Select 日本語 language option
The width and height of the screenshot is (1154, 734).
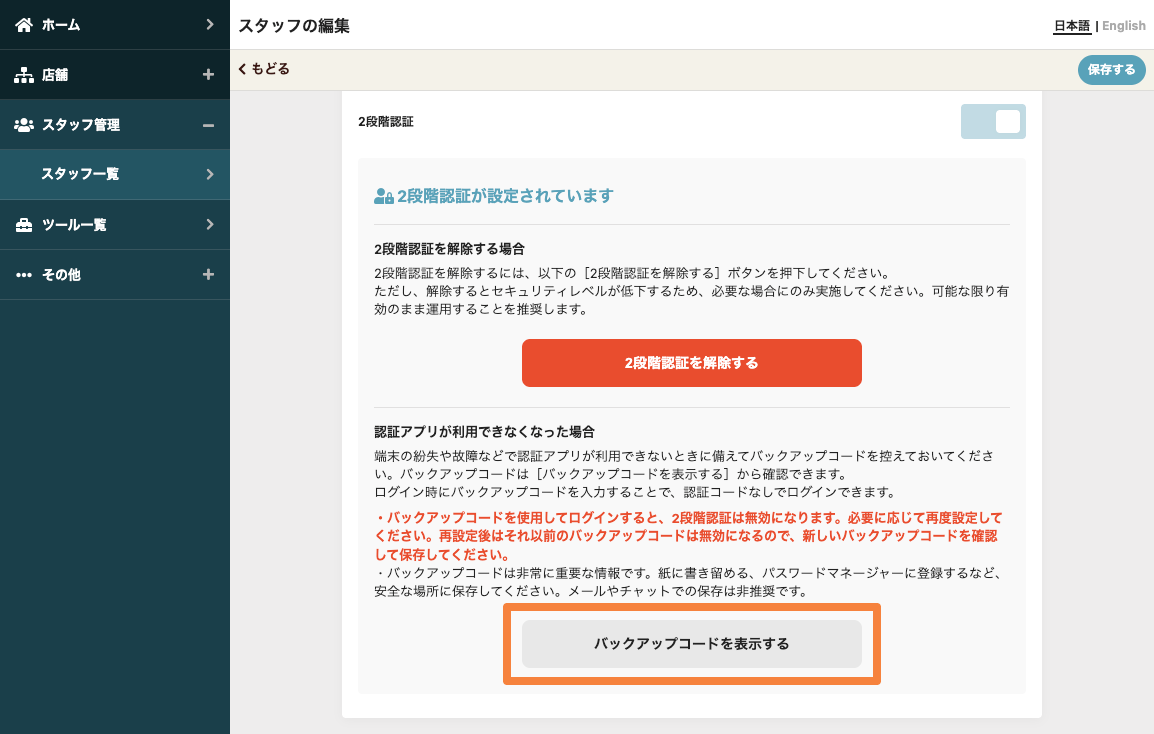pyautogui.click(x=1071, y=26)
